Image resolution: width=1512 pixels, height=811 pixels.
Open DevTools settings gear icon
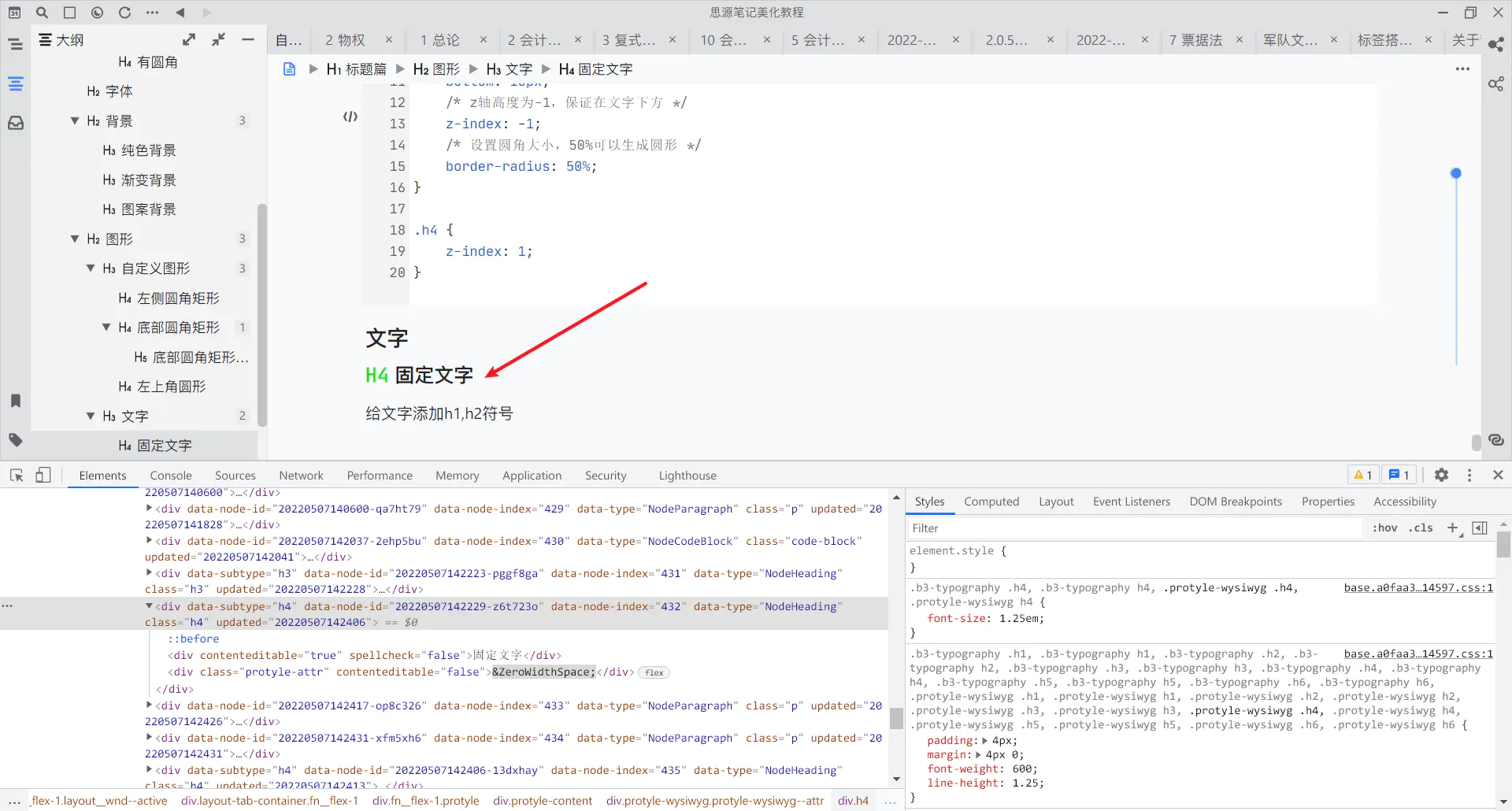tap(1441, 475)
